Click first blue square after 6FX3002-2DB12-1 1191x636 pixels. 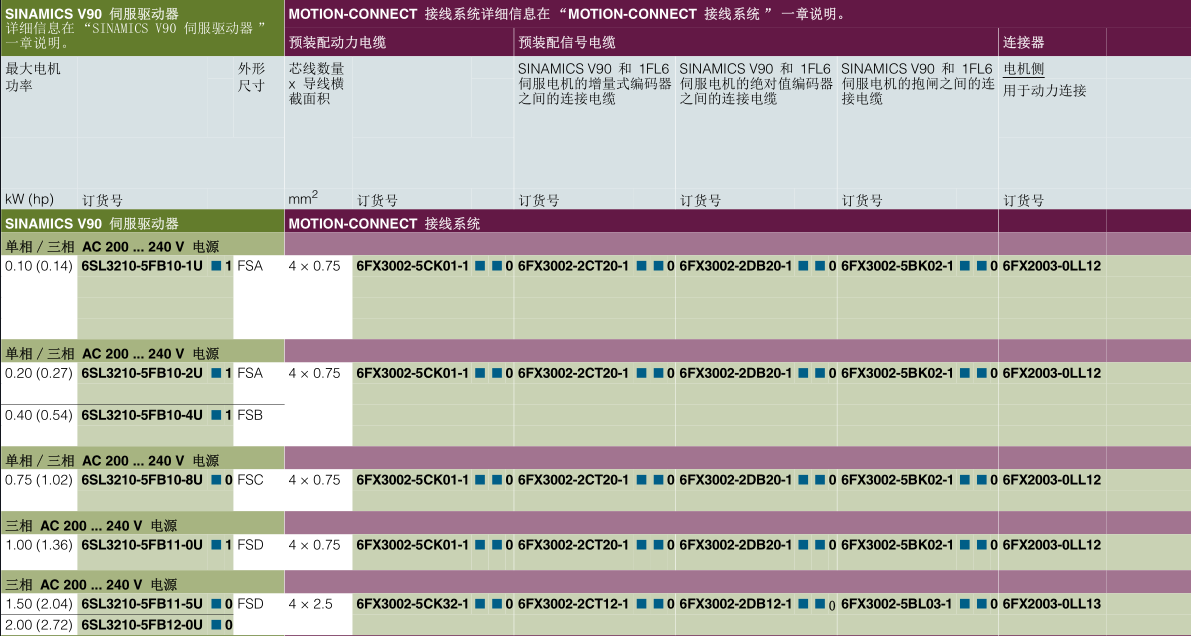tap(803, 604)
